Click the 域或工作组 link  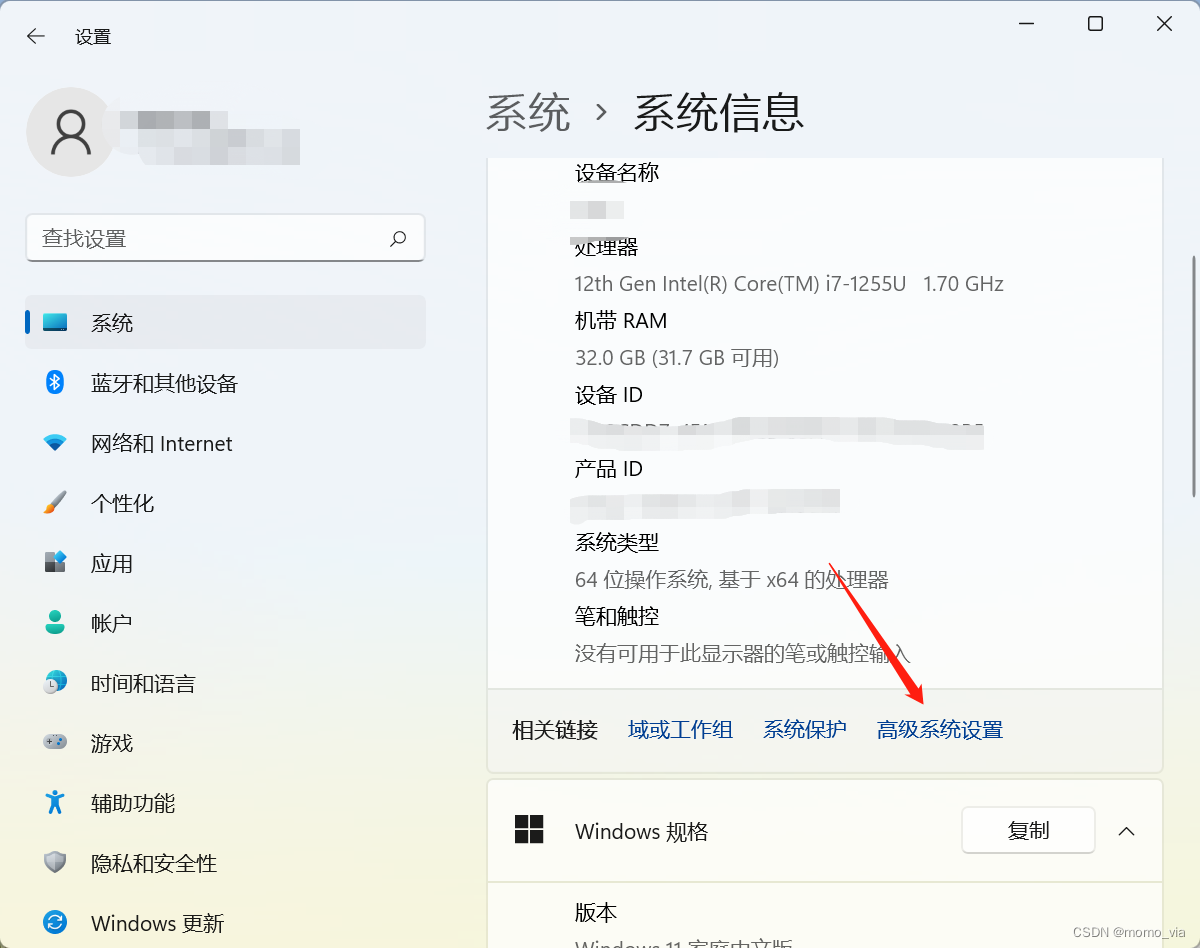click(x=680, y=730)
